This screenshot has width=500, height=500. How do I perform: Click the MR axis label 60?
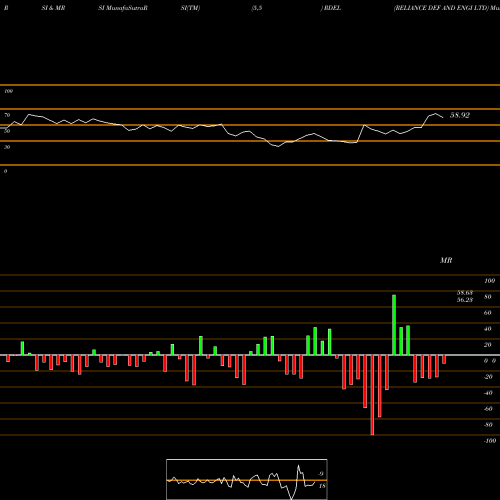pos(488,313)
